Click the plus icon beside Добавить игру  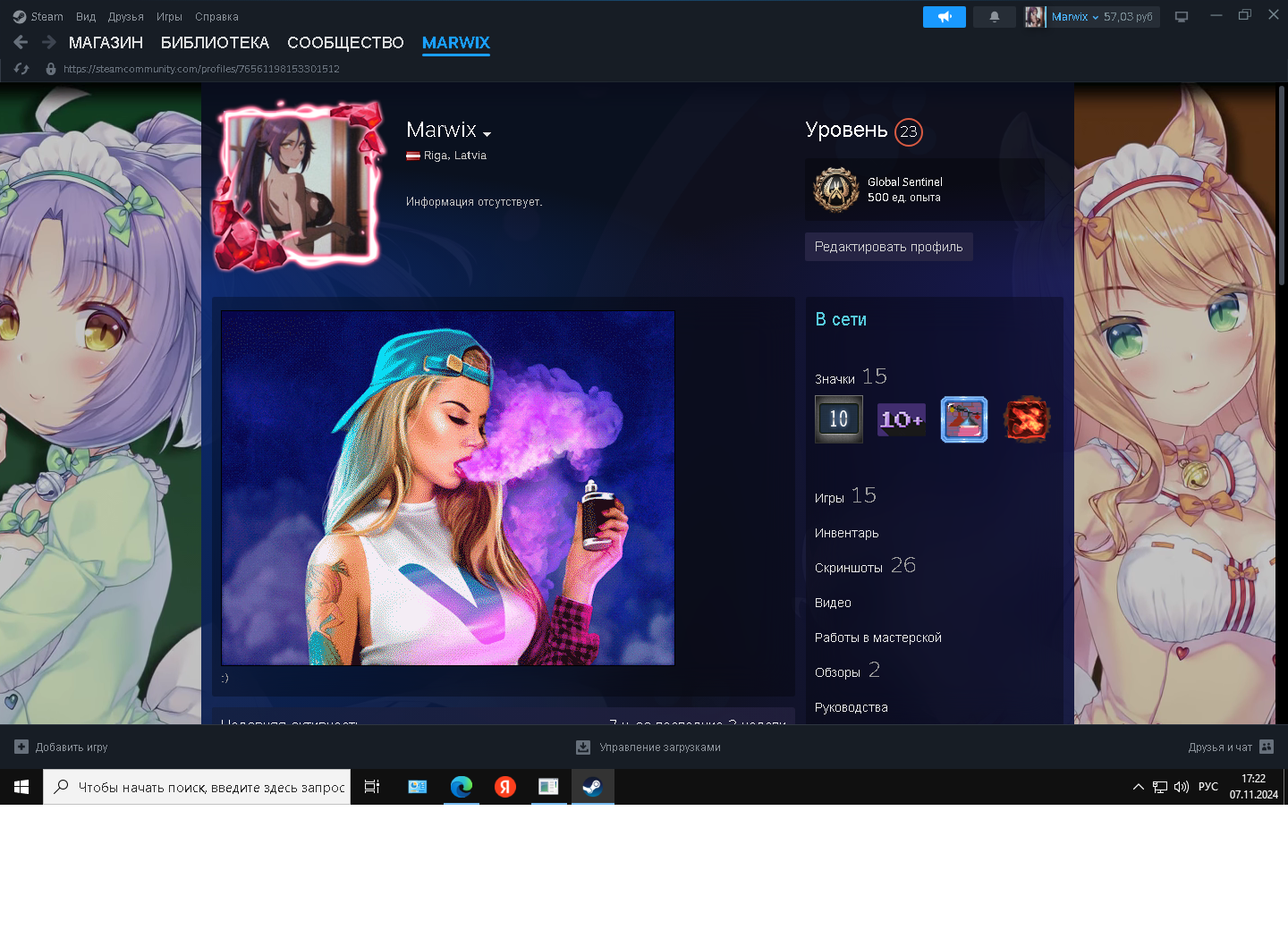[21, 747]
